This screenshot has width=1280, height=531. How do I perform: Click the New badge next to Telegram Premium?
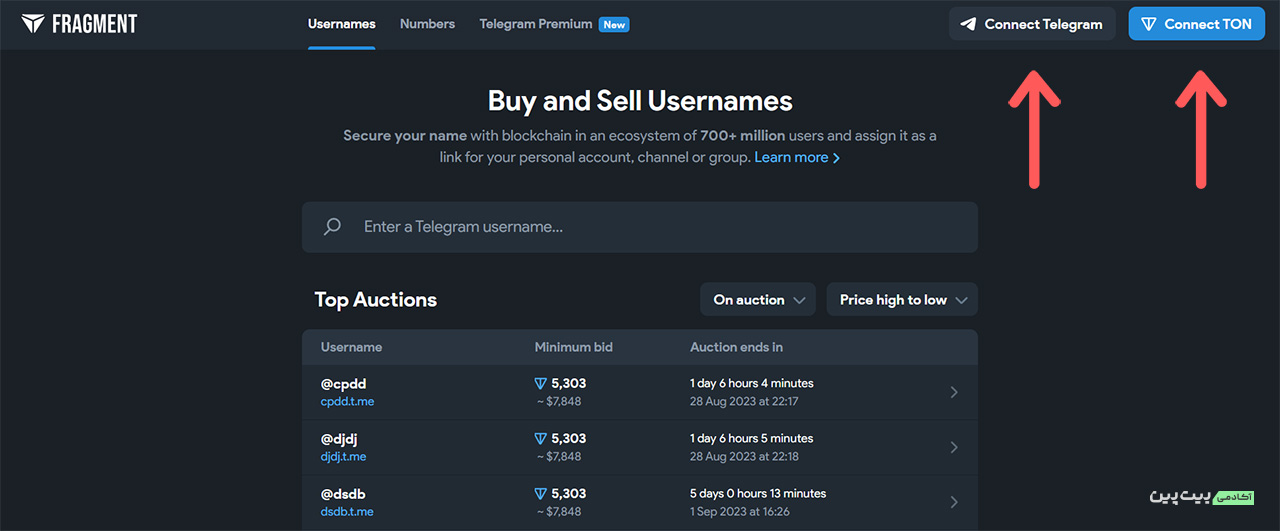tap(614, 24)
